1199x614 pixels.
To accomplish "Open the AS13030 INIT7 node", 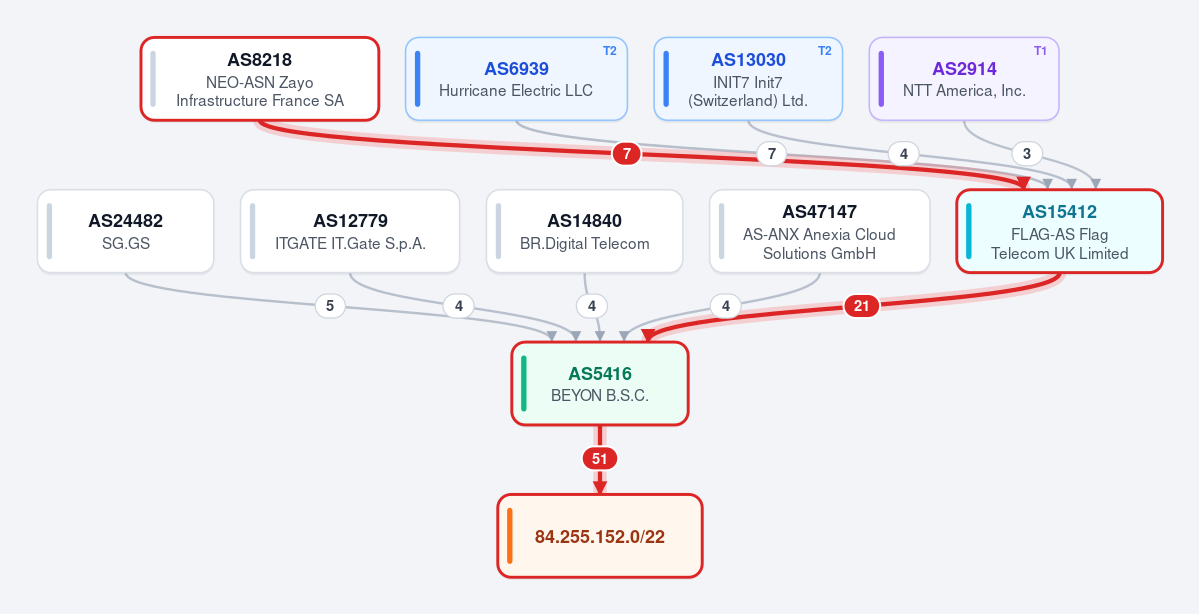I will 748,79.
